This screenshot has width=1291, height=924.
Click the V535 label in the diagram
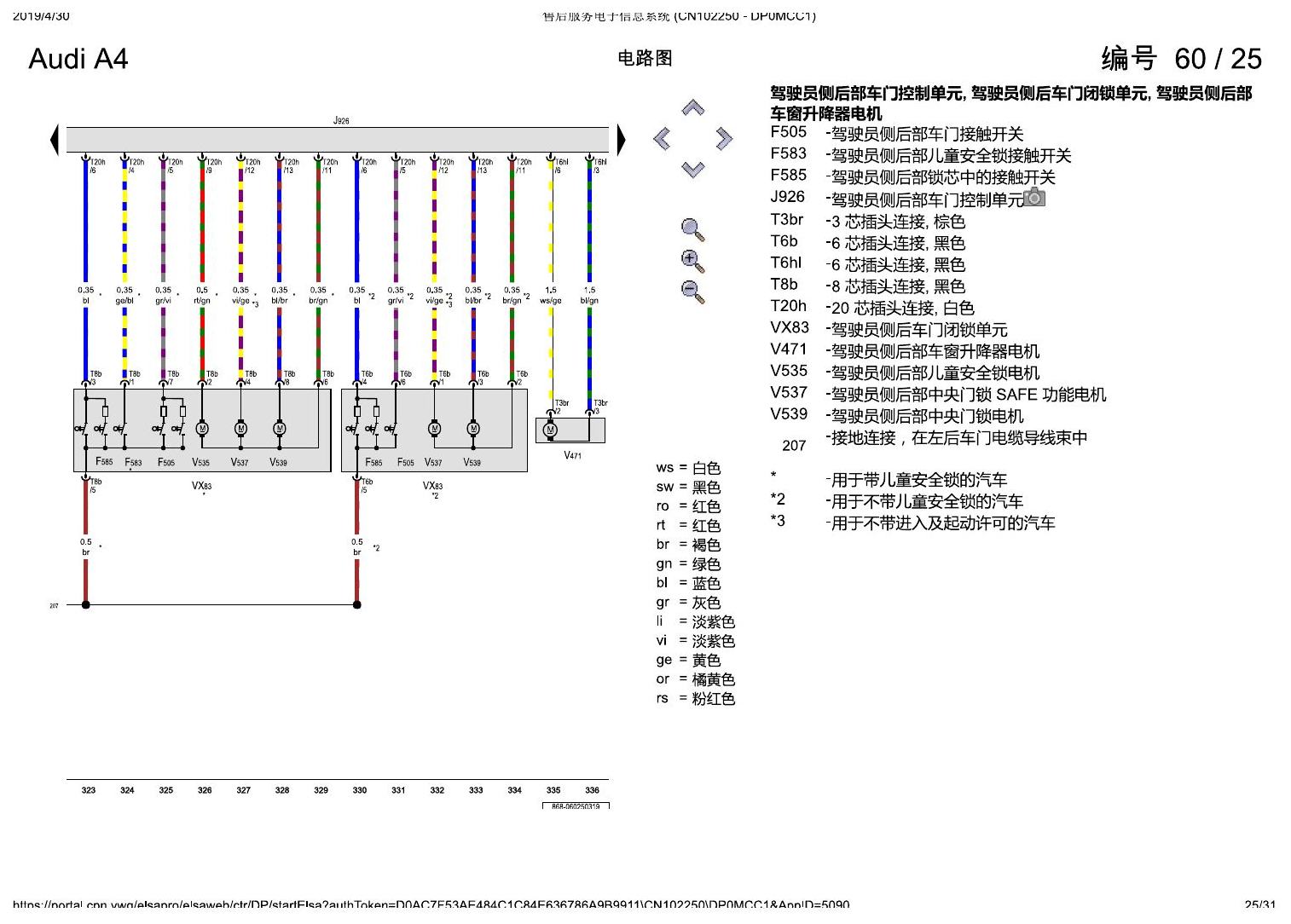(x=200, y=462)
